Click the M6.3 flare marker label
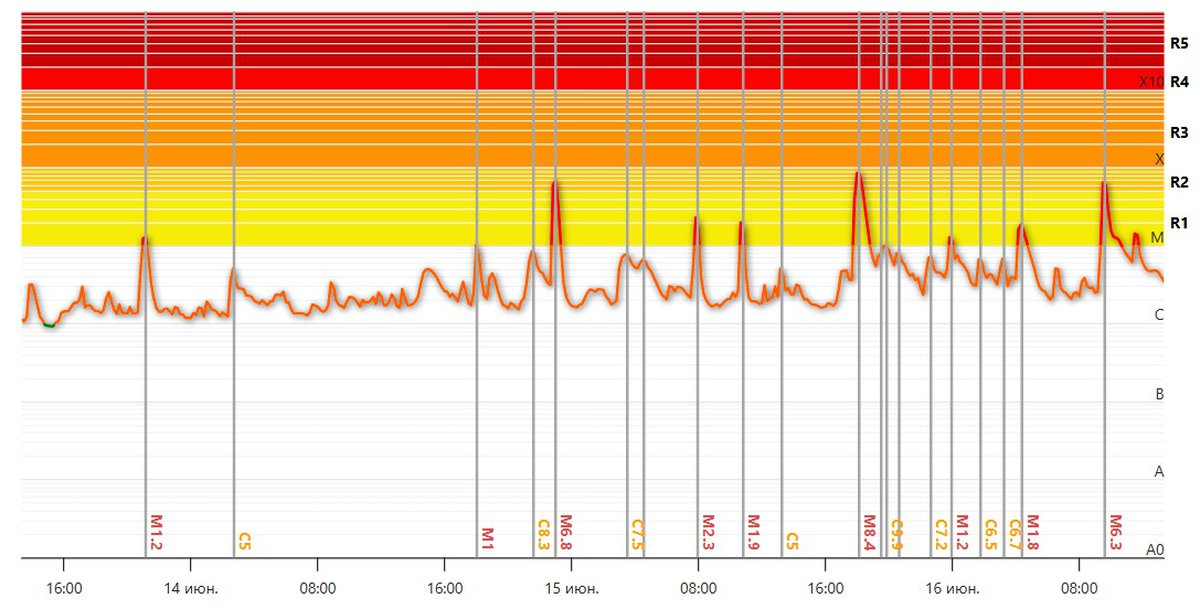Image resolution: width=1200 pixels, height=609 pixels. click(1115, 532)
